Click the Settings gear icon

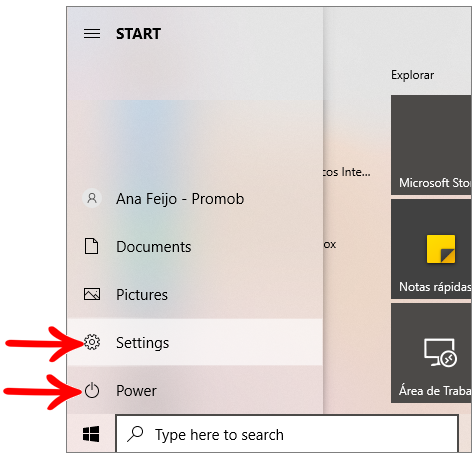coord(92,342)
